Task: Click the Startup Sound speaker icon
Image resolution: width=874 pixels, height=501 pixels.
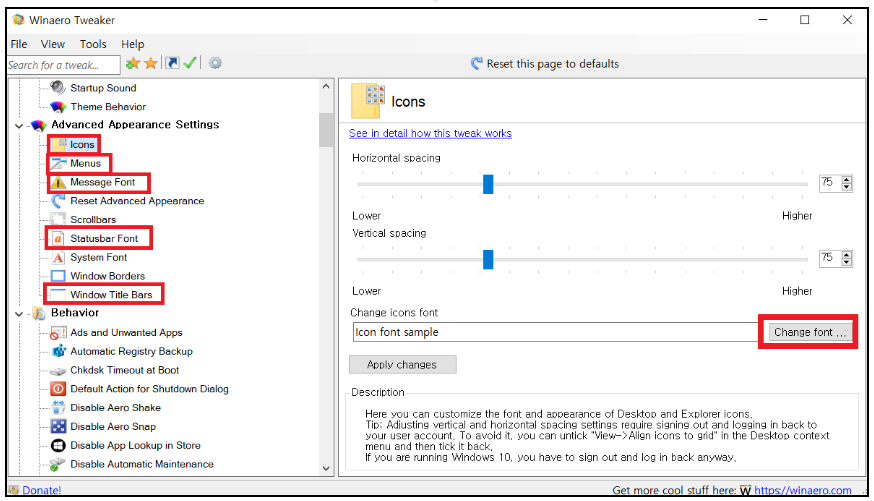Action: pos(58,87)
